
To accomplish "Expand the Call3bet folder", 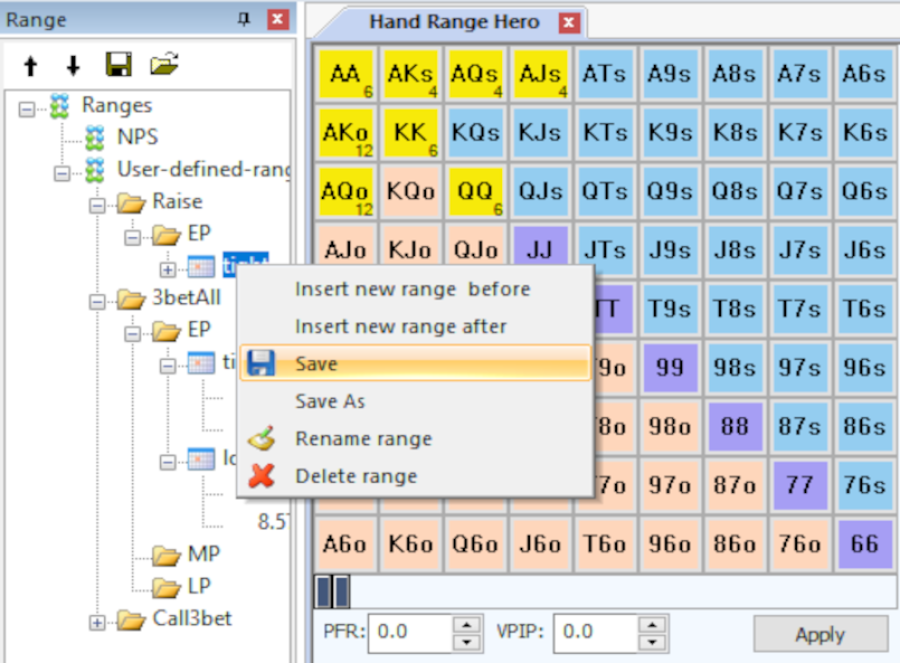I will [97, 622].
